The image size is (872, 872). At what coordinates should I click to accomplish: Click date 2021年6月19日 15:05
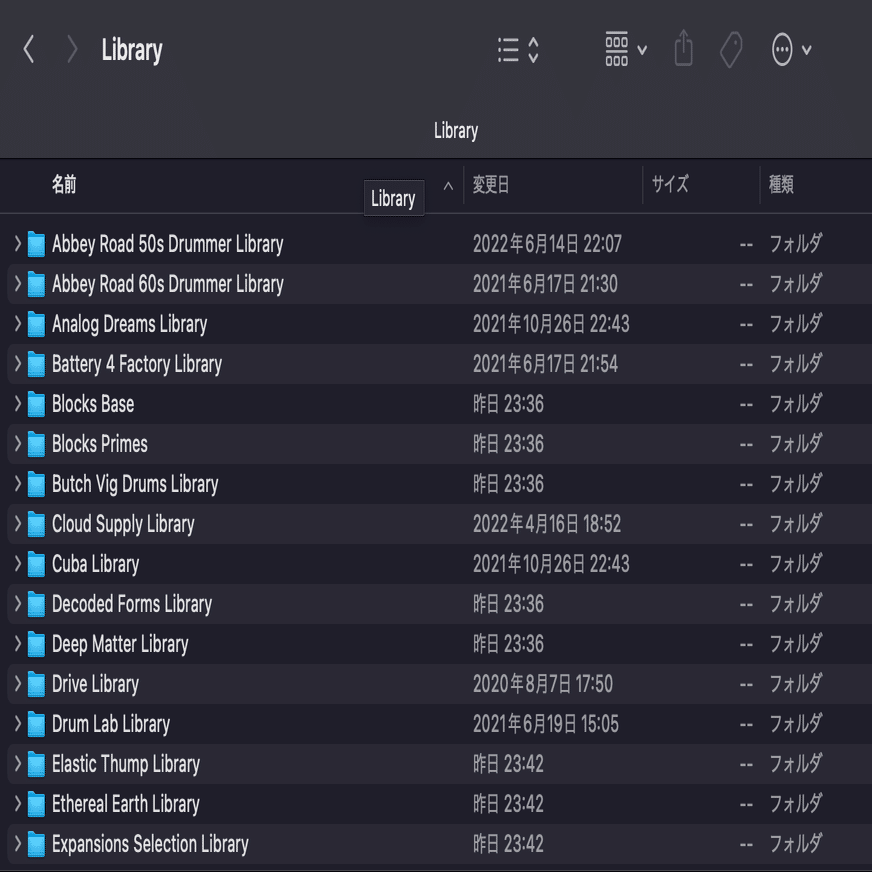click(x=546, y=725)
